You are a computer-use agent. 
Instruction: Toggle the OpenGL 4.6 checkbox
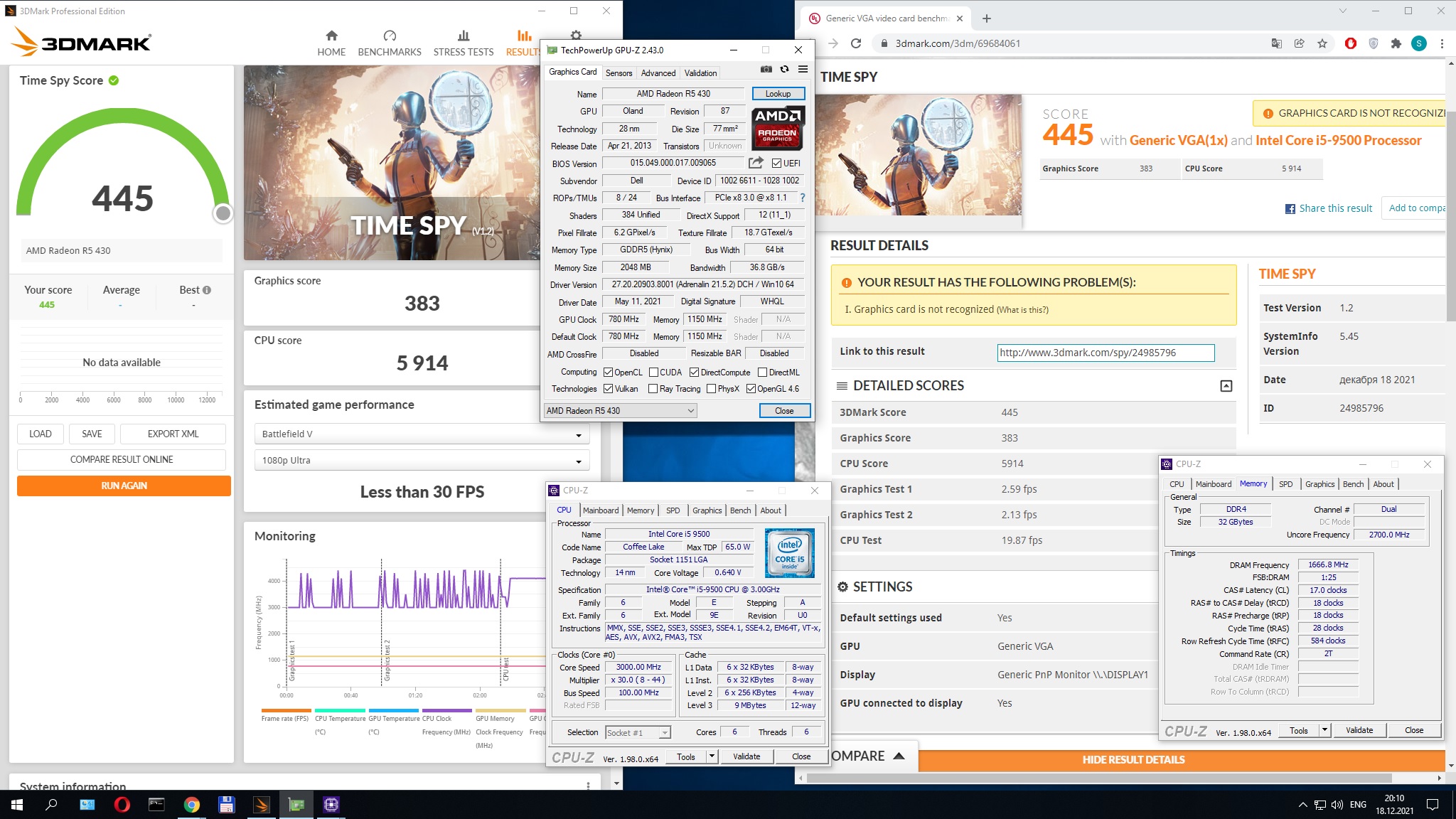[751, 389]
